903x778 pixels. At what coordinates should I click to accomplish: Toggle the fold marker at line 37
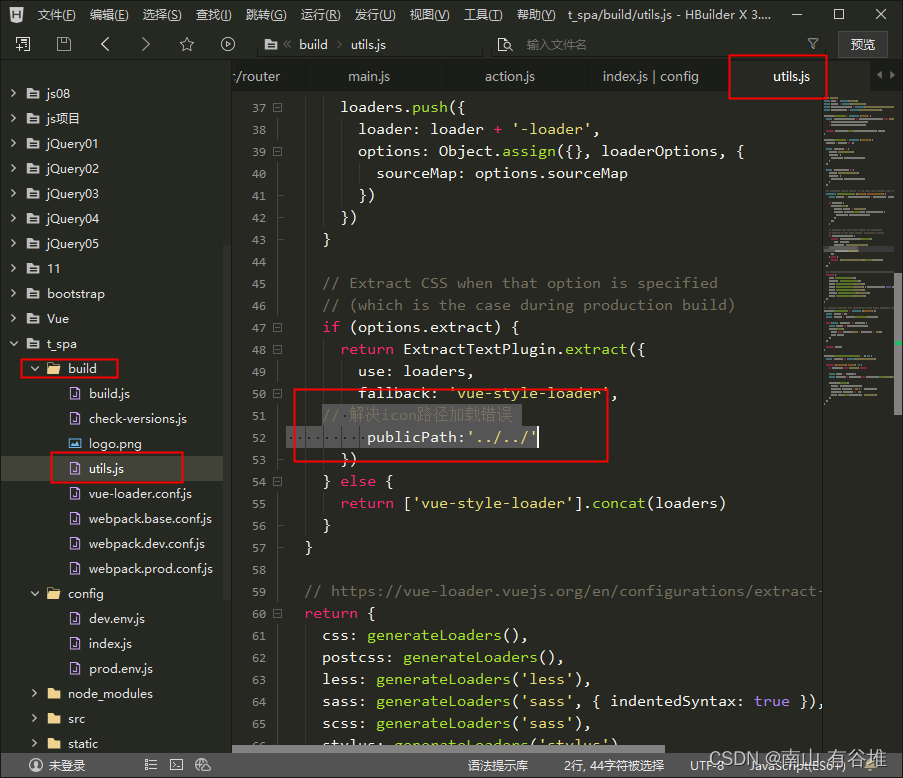point(278,108)
